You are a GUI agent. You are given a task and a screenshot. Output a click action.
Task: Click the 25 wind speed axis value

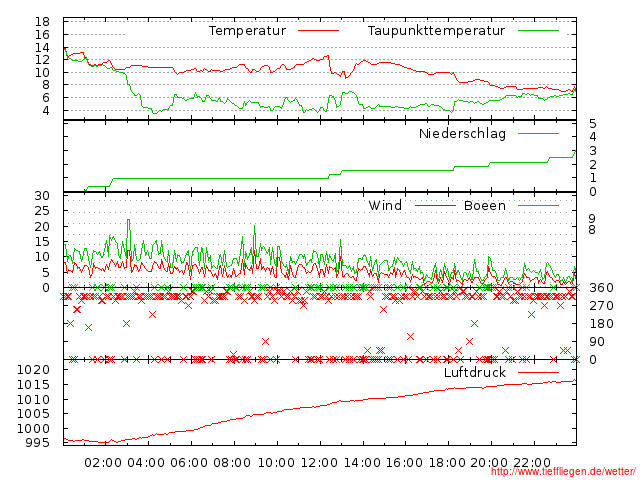[x=42, y=211]
